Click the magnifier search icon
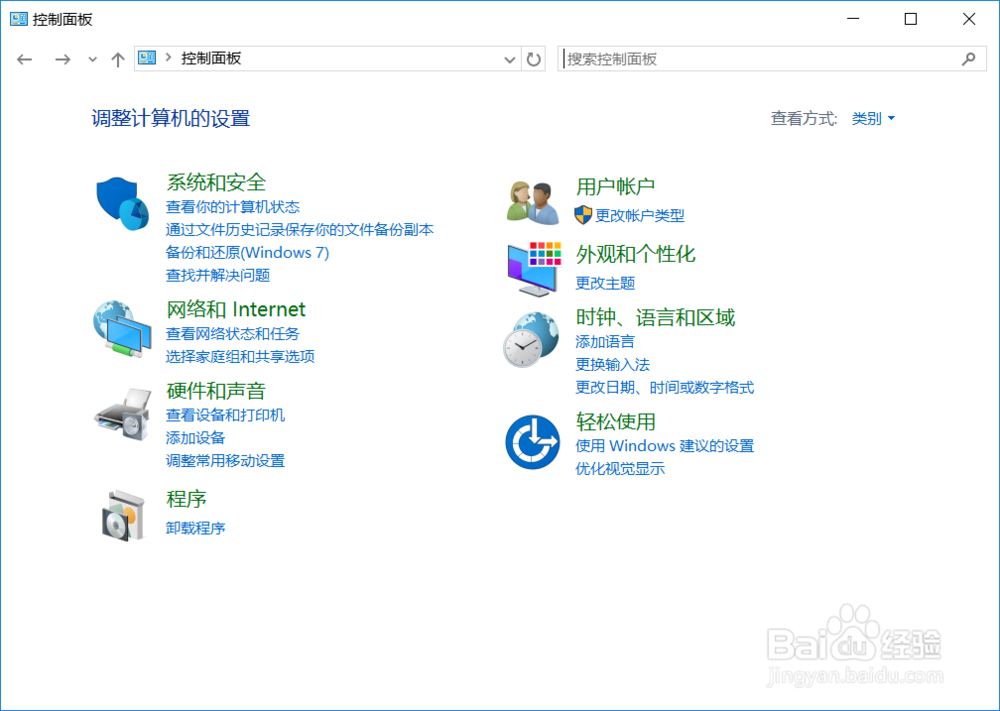Viewport: 1000px width, 711px height. 968,59
